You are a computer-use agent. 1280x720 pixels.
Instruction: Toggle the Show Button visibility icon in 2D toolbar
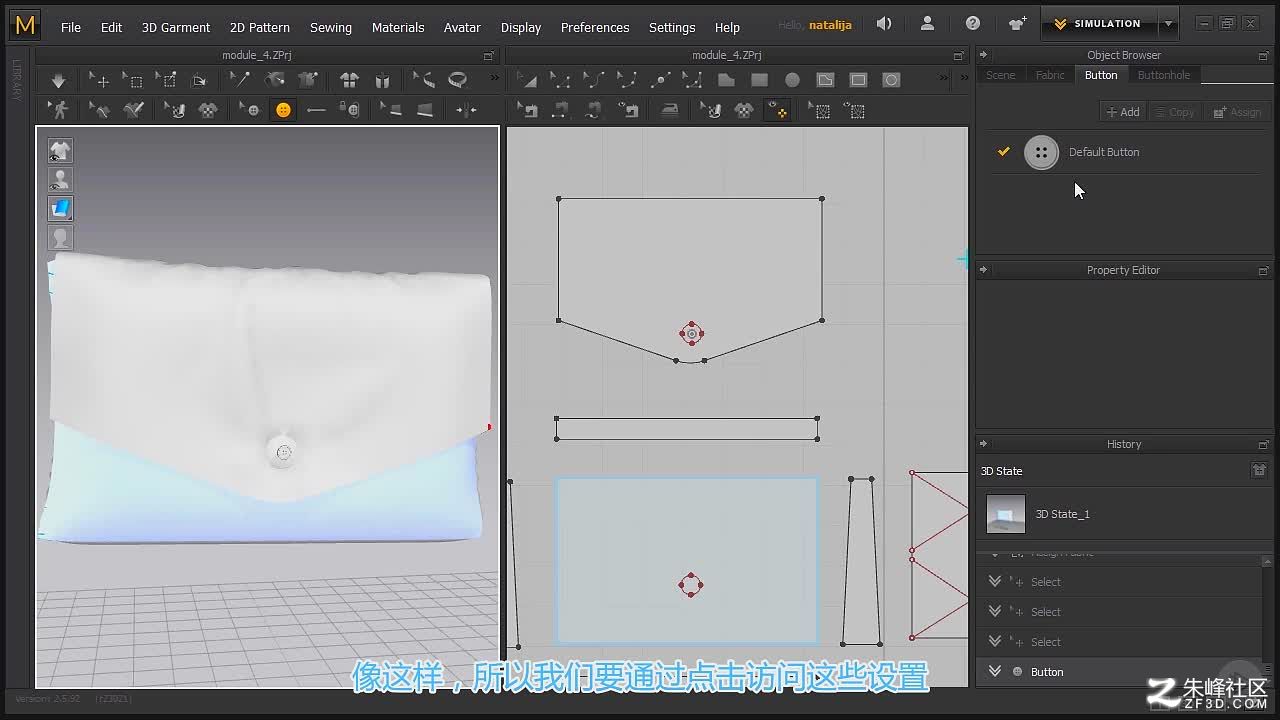(x=777, y=110)
